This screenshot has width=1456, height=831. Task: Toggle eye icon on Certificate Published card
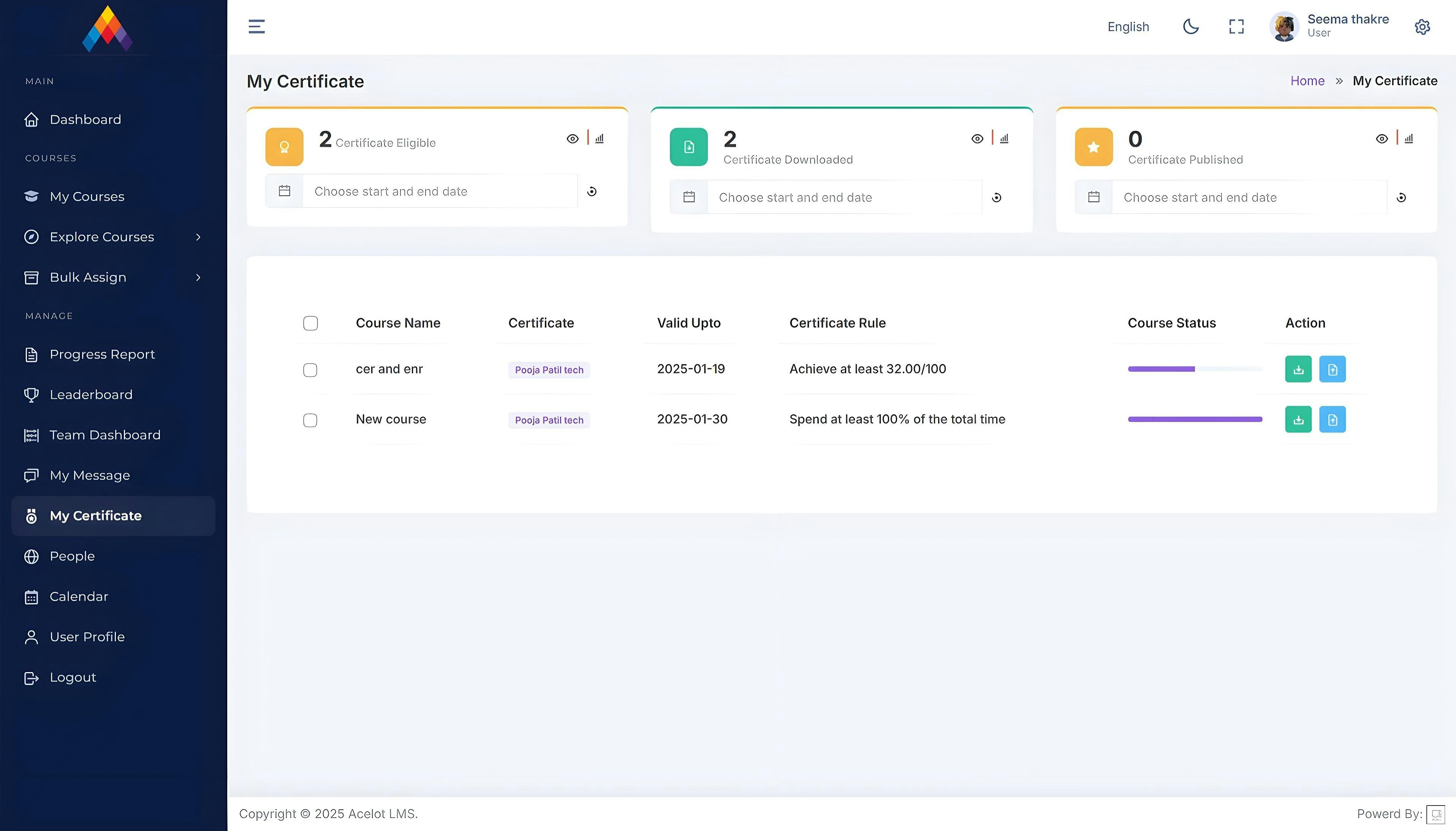[x=1381, y=139]
